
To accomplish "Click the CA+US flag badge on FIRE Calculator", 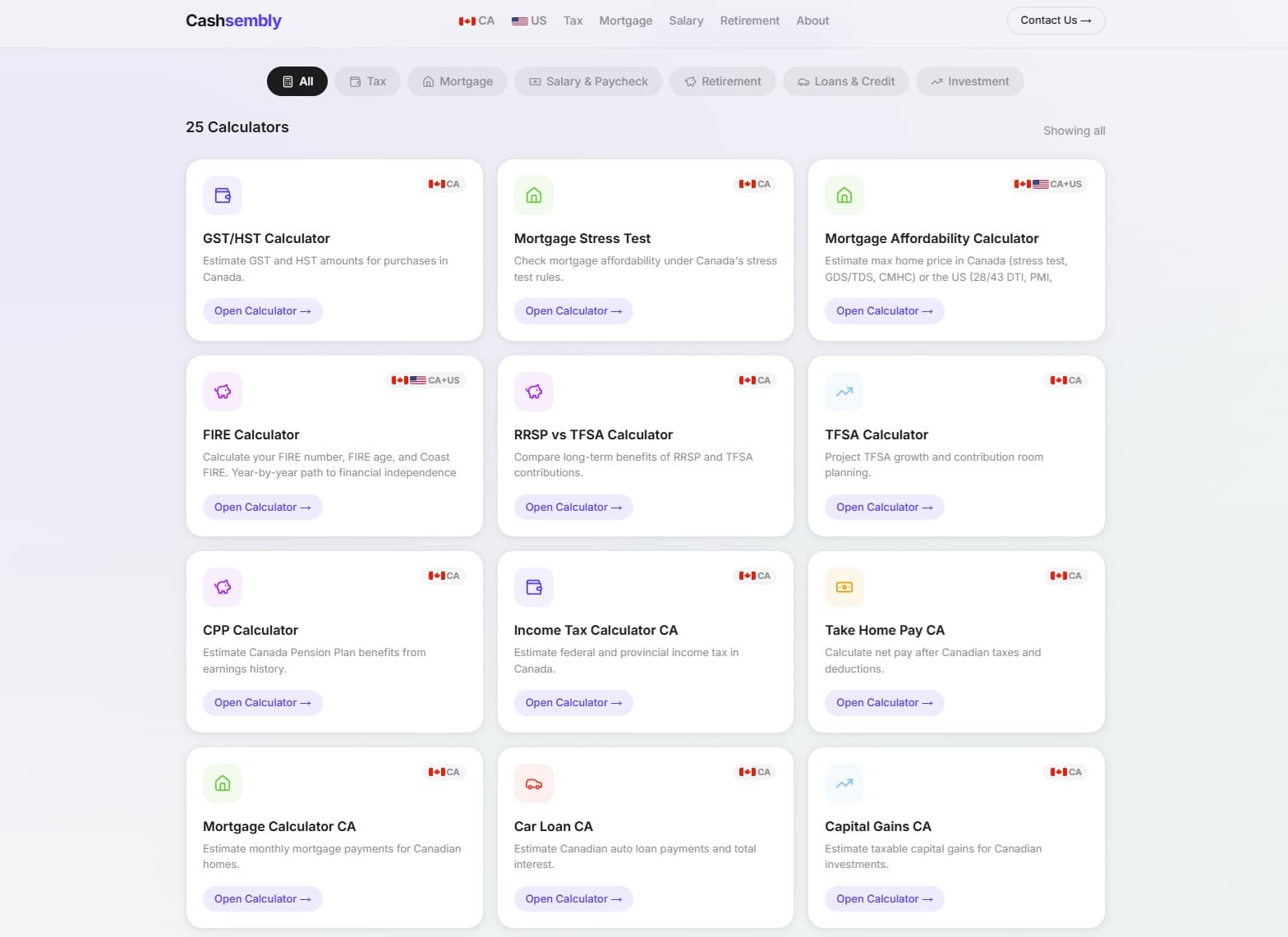I will (x=425, y=380).
